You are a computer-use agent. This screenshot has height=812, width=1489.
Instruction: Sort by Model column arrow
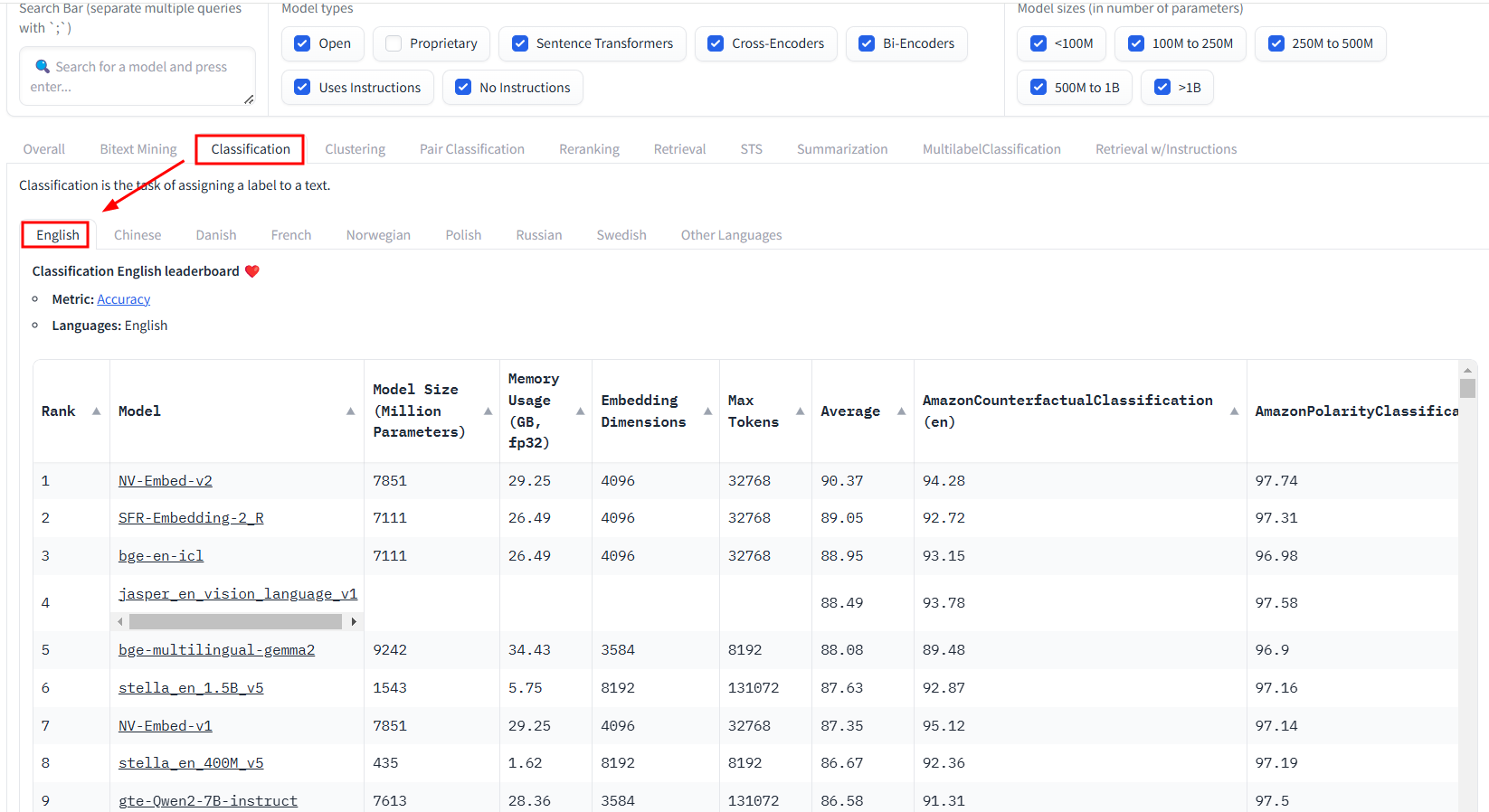pos(350,411)
